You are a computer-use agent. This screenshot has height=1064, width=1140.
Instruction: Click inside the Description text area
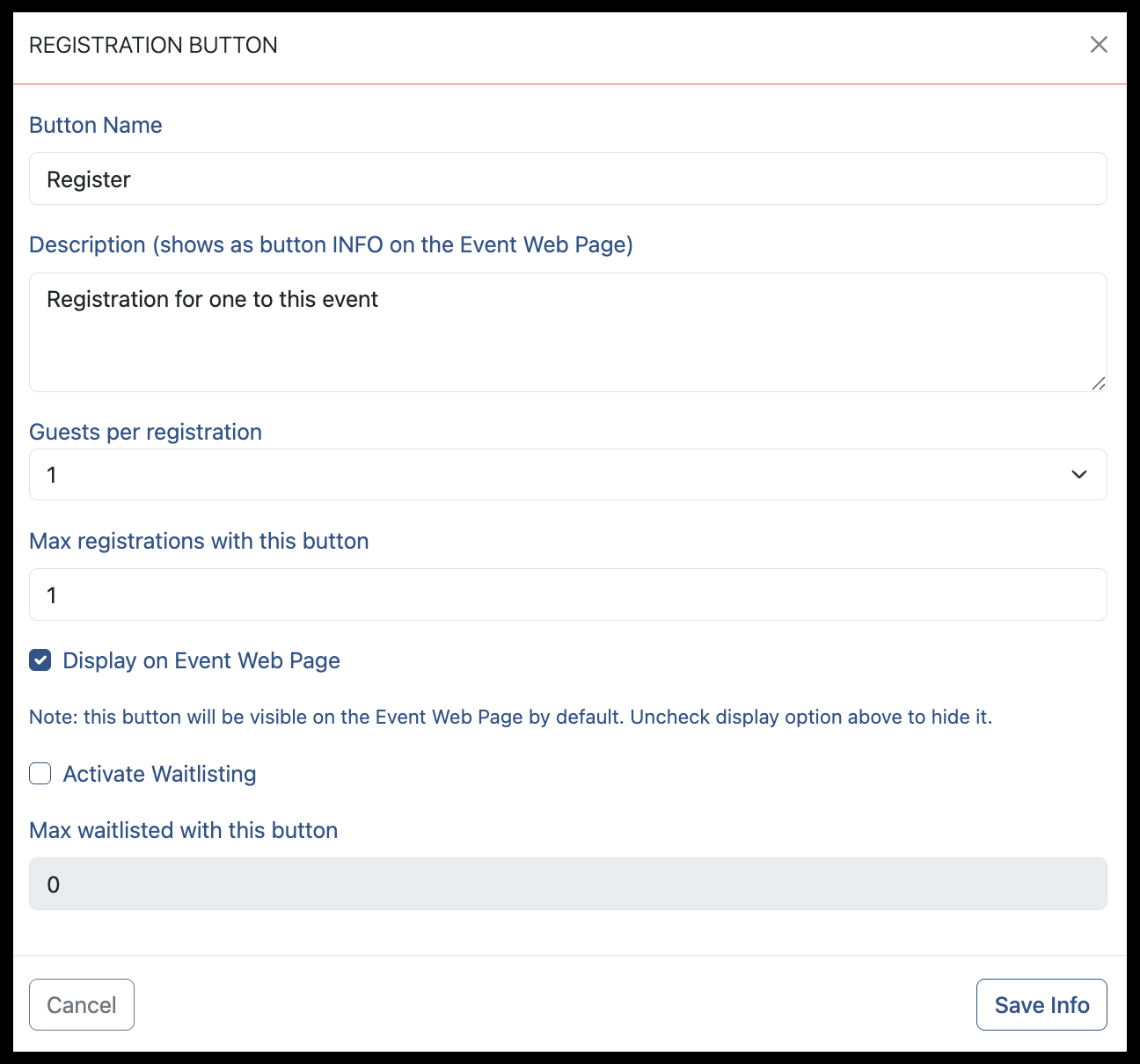[x=568, y=332]
